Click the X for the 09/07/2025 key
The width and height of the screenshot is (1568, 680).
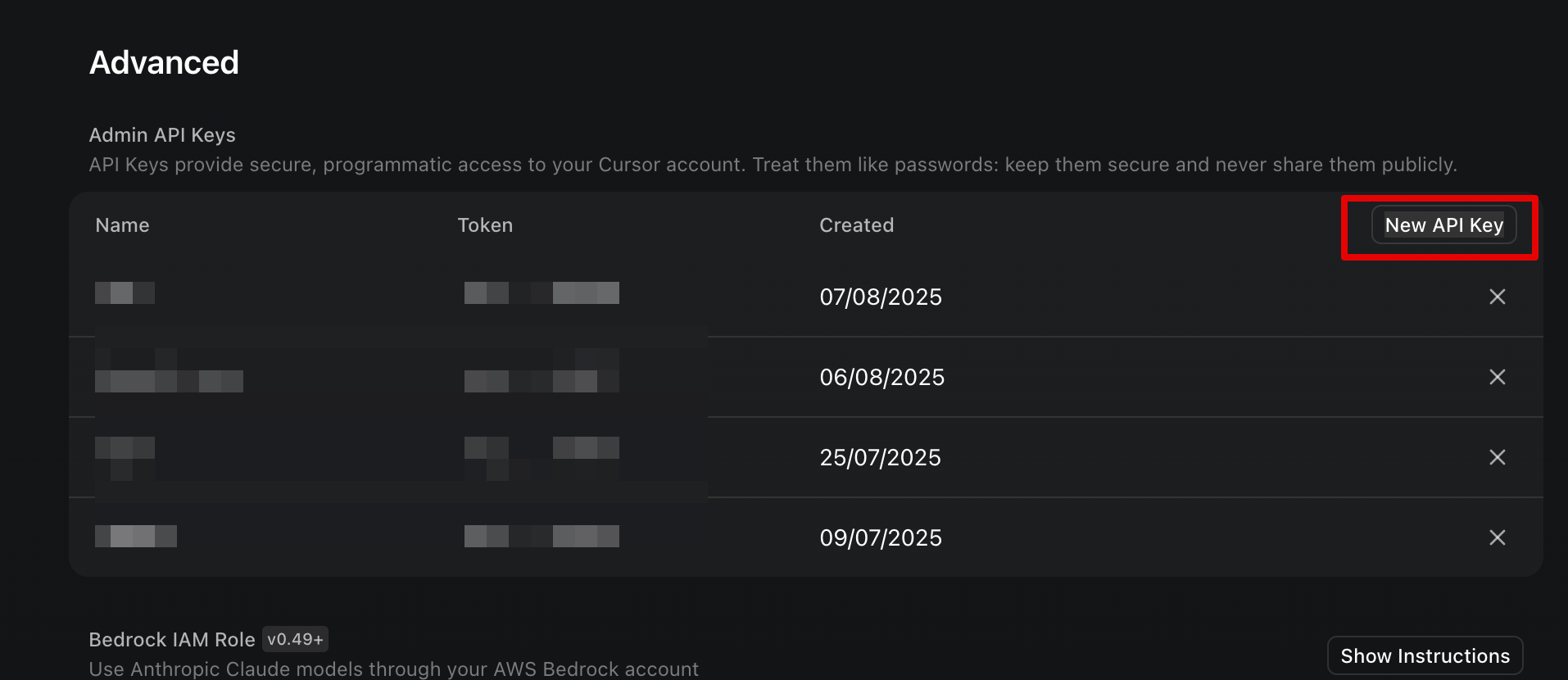pyautogui.click(x=1497, y=537)
